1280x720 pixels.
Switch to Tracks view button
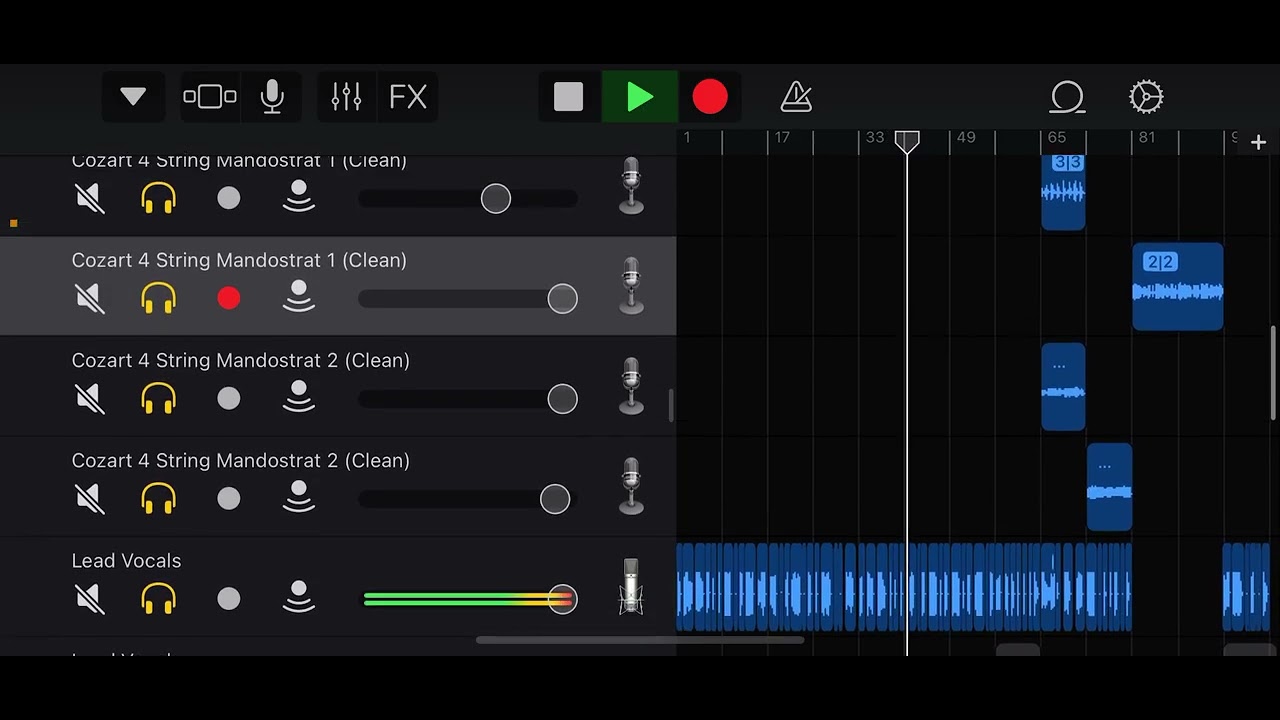click(x=210, y=97)
